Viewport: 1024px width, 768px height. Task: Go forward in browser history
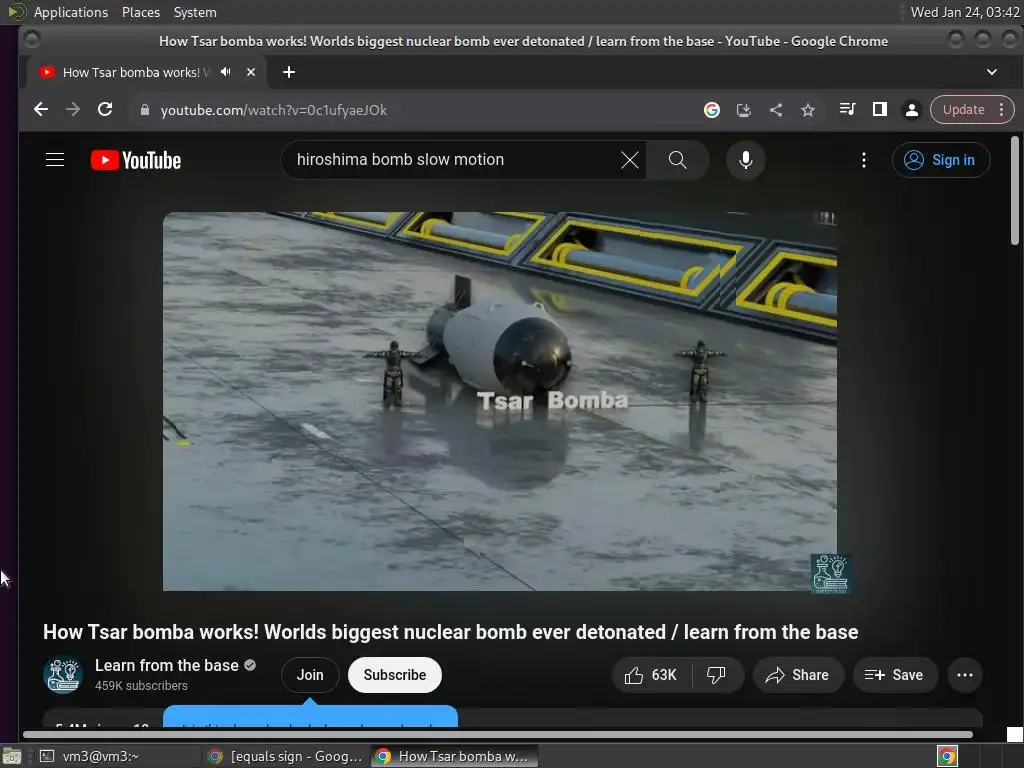72,110
